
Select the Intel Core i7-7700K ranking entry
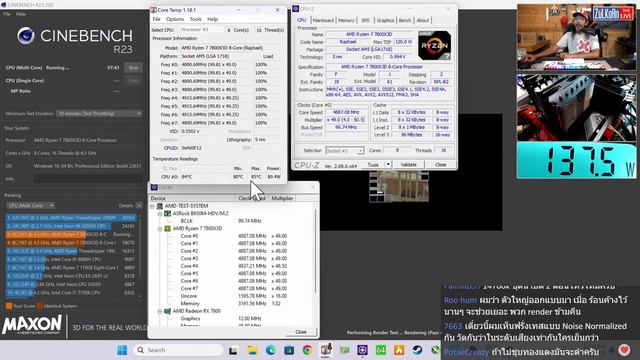tap(70, 293)
